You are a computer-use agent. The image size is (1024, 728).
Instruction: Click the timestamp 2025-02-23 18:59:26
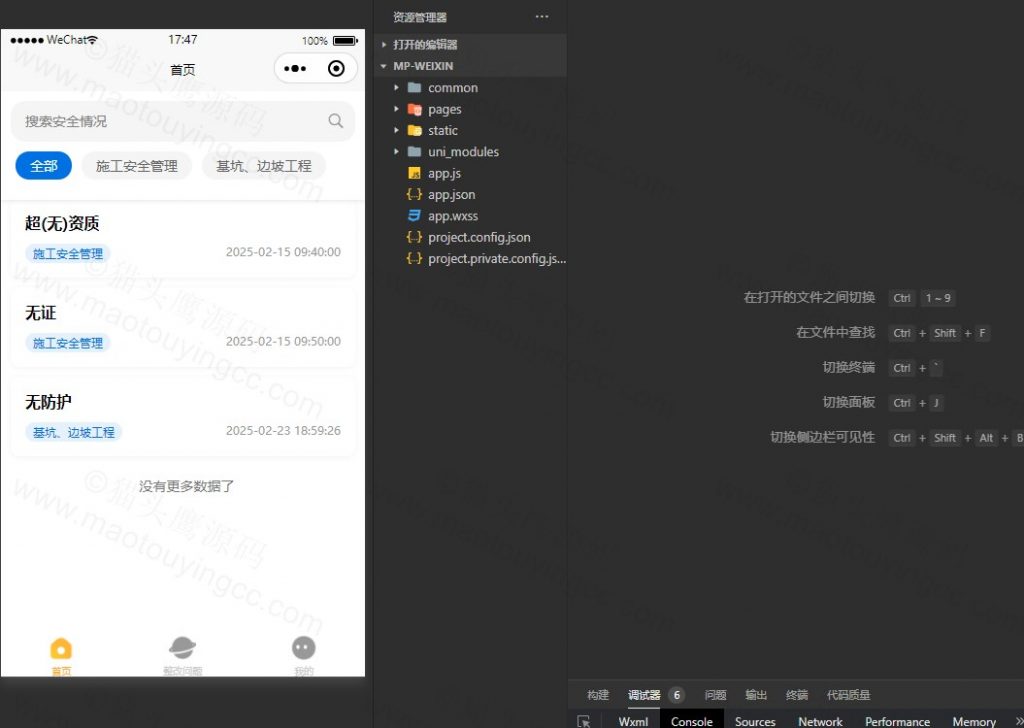[x=283, y=430]
